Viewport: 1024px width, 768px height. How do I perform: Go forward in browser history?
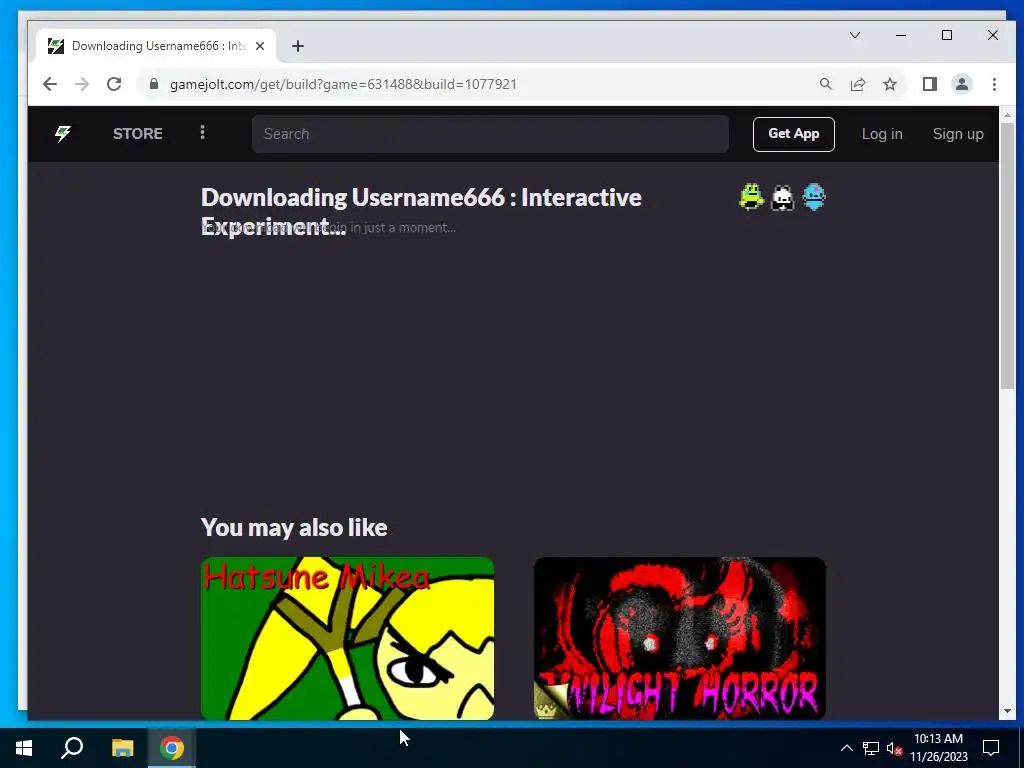coord(82,84)
